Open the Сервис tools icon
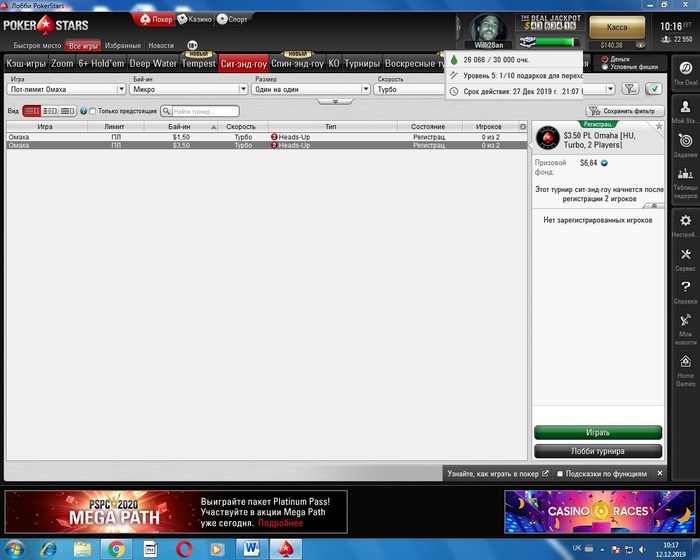 685,255
